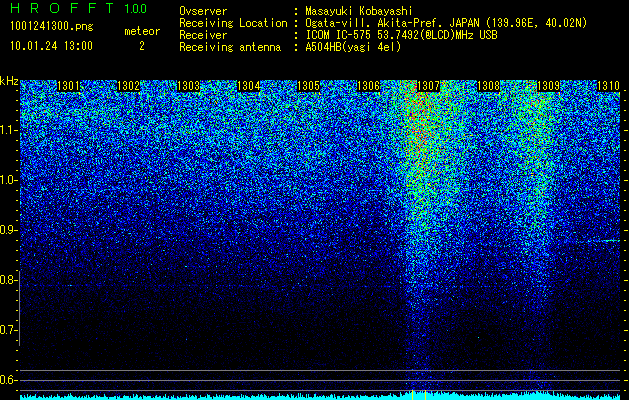Click the Ovserver label

(203, 12)
